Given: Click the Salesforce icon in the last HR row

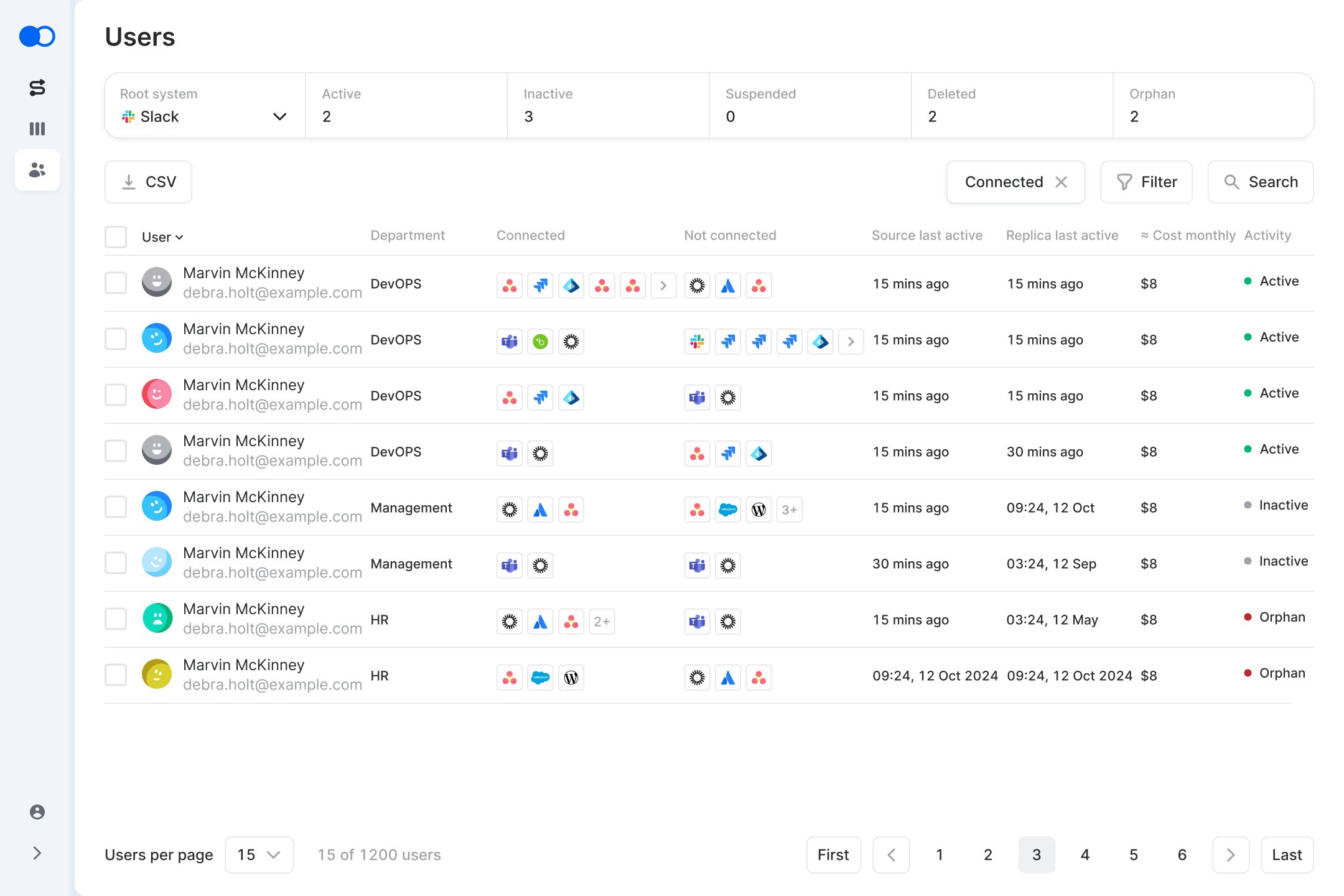Looking at the screenshot, I should coord(540,678).
